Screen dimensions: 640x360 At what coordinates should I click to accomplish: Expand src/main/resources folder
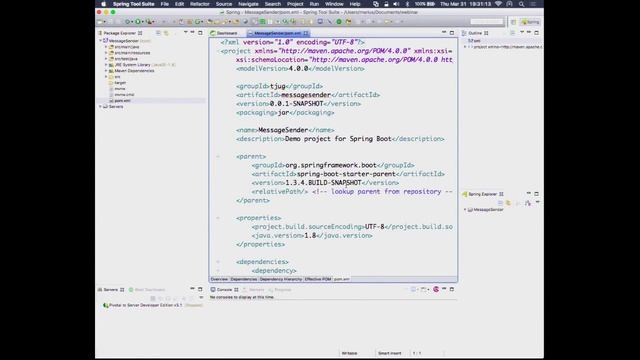pyautogui.click(x=106, y=53)
